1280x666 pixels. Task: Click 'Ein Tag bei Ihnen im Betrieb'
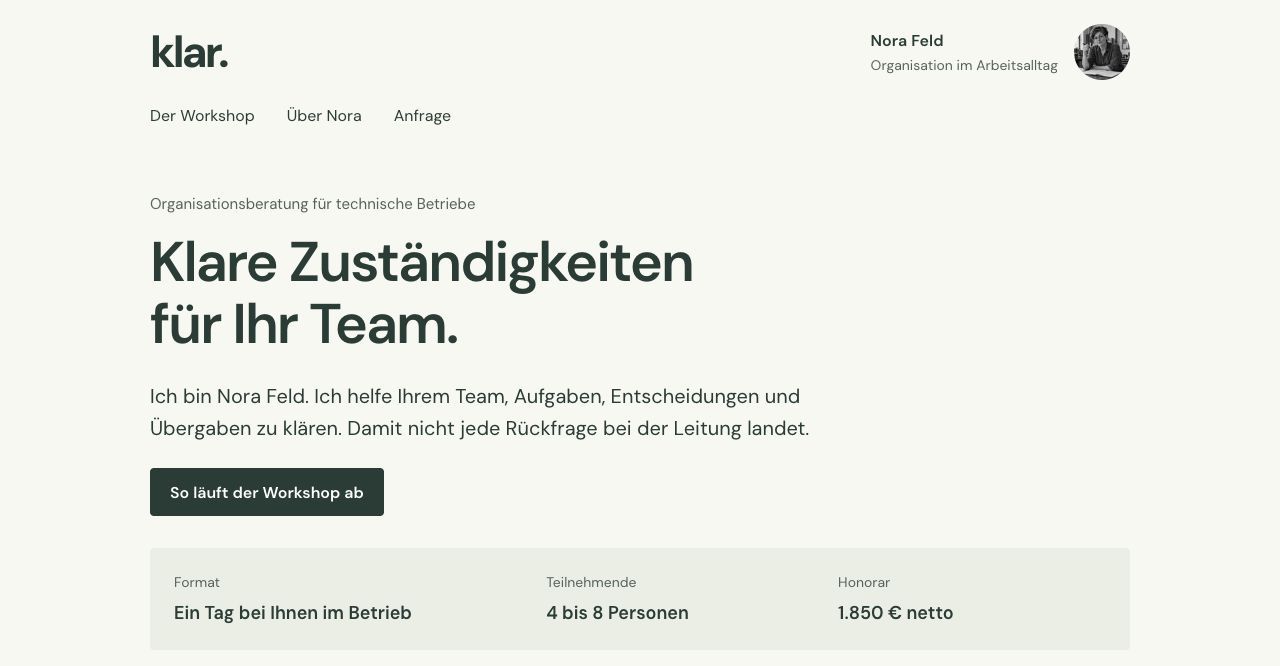pyautogui.click(x=293, y=613)
